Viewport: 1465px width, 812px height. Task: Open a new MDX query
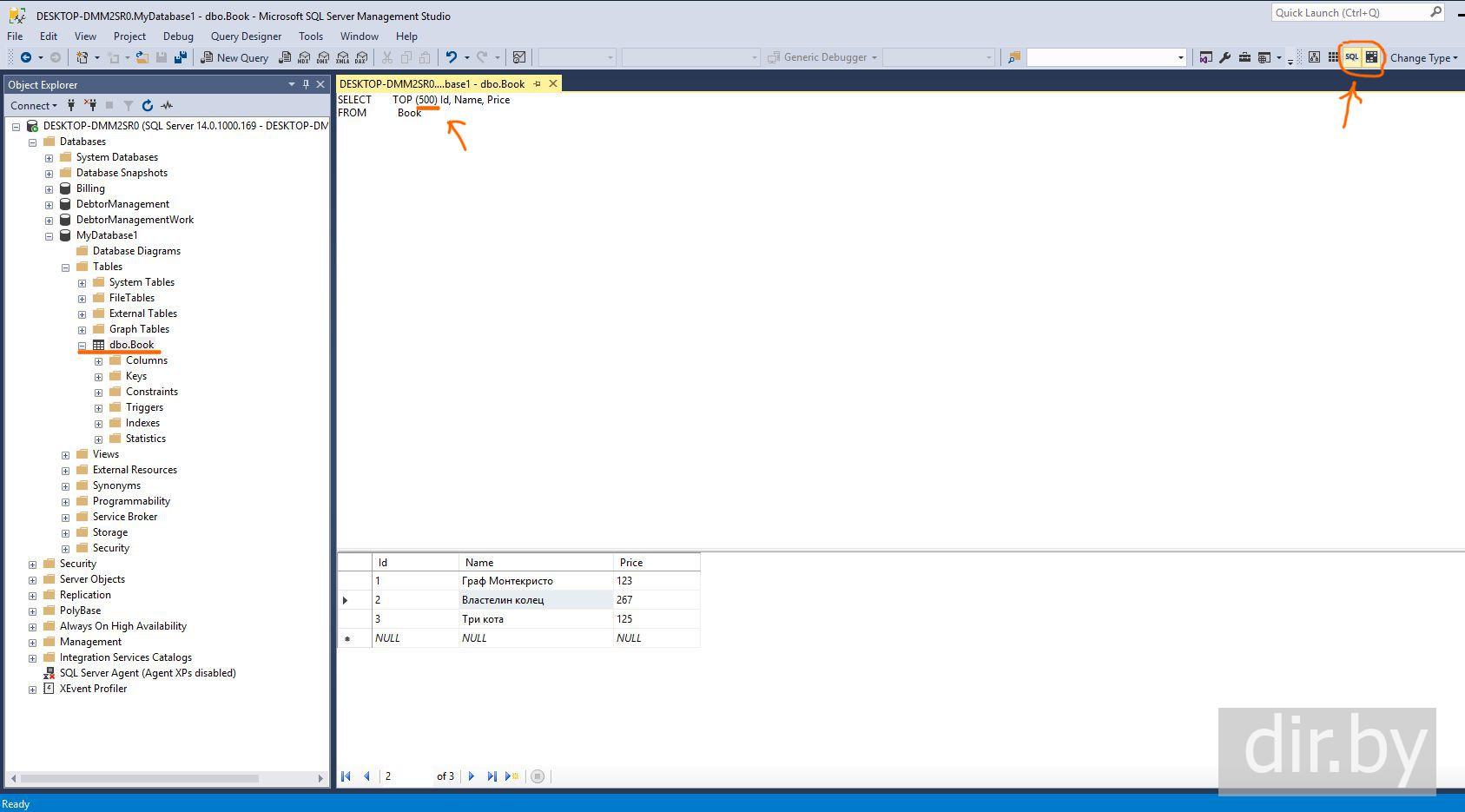click(304, 57)
